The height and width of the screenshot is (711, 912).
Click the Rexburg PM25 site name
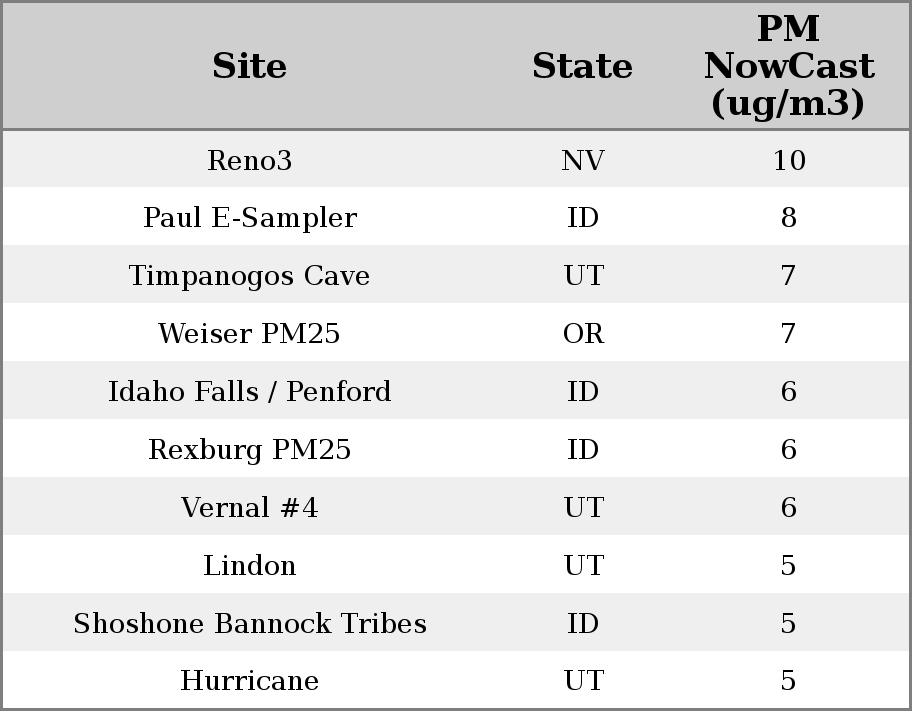tap(250, 450)
